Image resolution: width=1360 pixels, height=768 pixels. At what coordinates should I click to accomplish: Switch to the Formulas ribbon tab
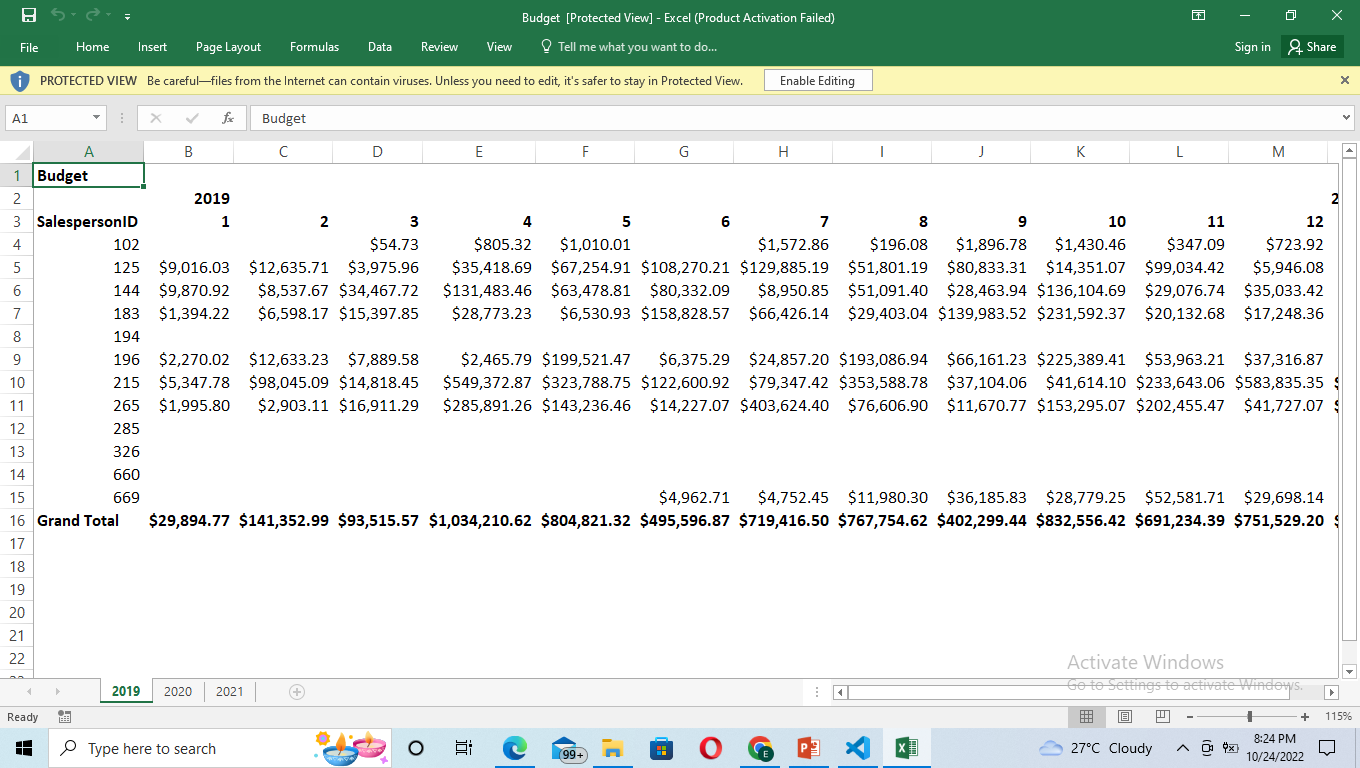314,46
